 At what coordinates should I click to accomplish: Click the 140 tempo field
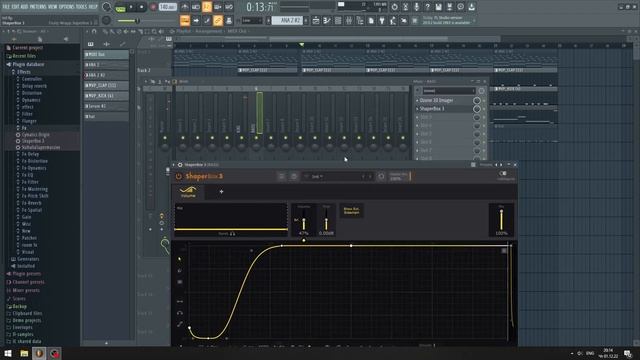coord(167,7)
